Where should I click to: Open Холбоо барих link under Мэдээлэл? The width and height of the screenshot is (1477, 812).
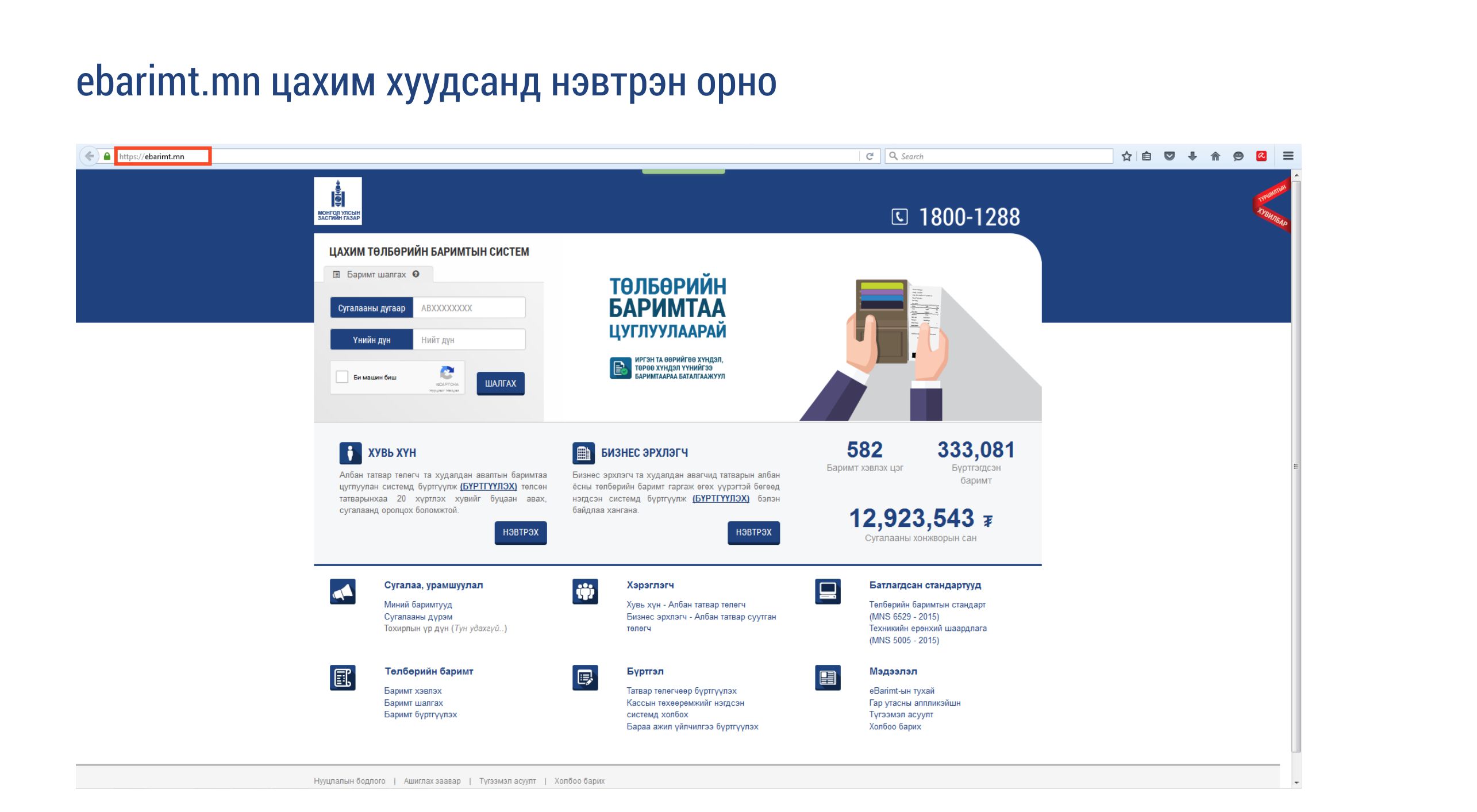(x=895, y=726)
